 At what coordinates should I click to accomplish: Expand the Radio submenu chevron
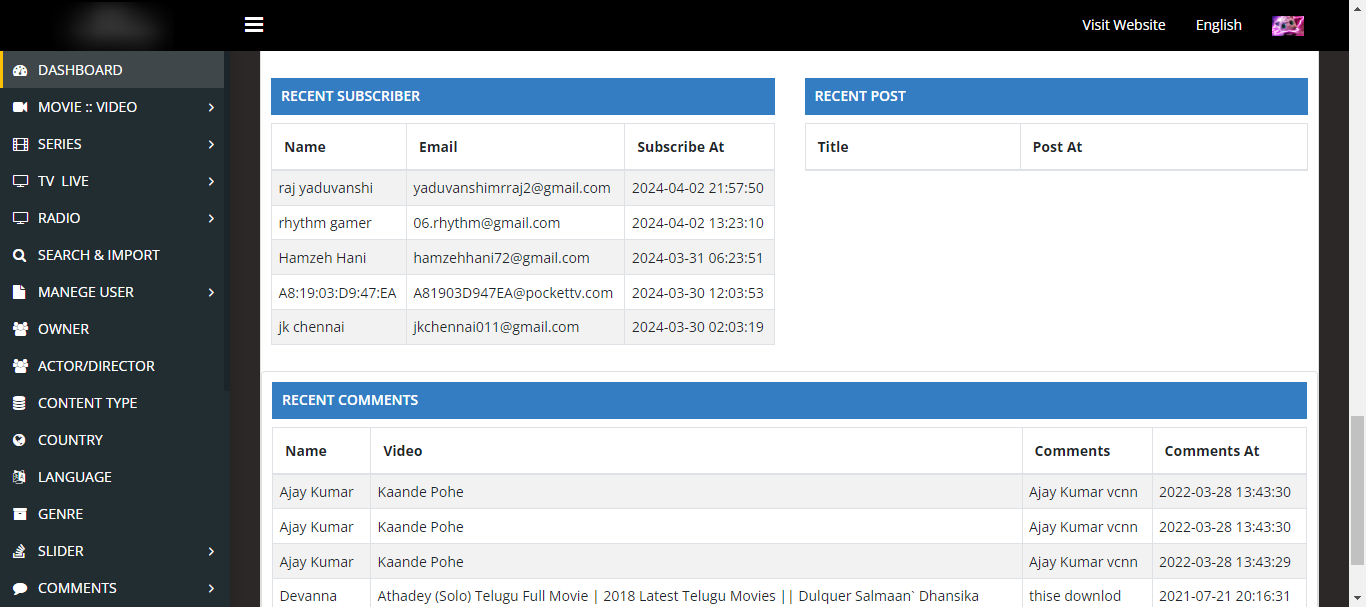coord(211,218)
